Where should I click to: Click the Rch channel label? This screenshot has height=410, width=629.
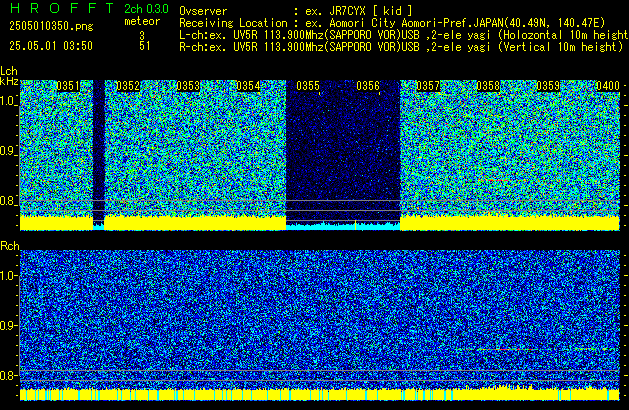(10, 246)
